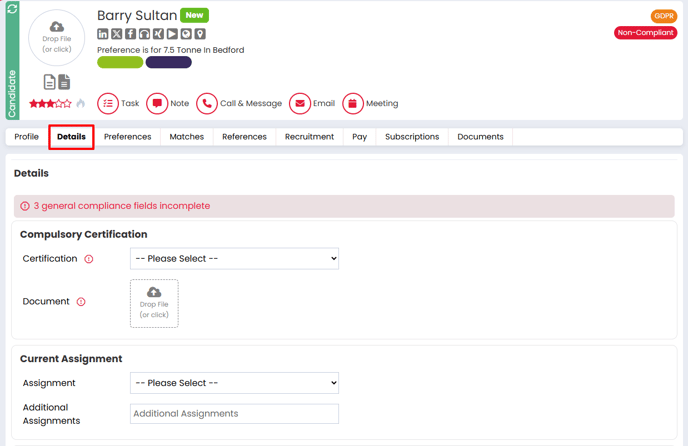Click the profile photo Drop File area
The image size is (688, 446).
57,39
